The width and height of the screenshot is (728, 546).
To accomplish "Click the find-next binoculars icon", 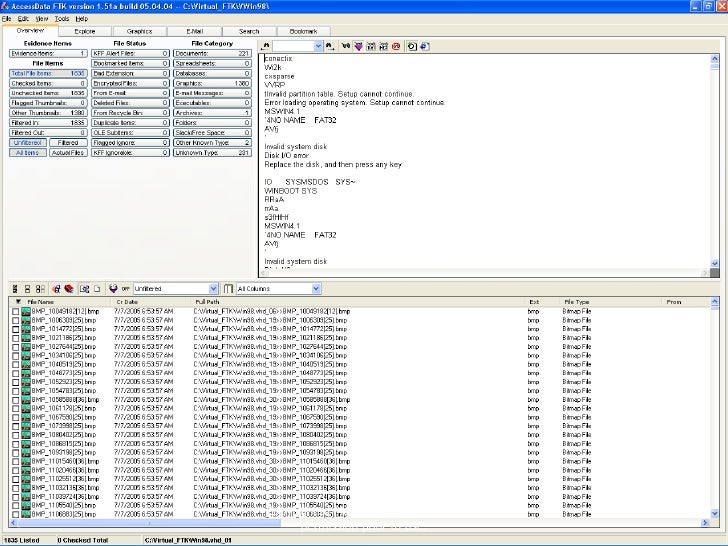I will pyautogui.click(x=329, y=46).
